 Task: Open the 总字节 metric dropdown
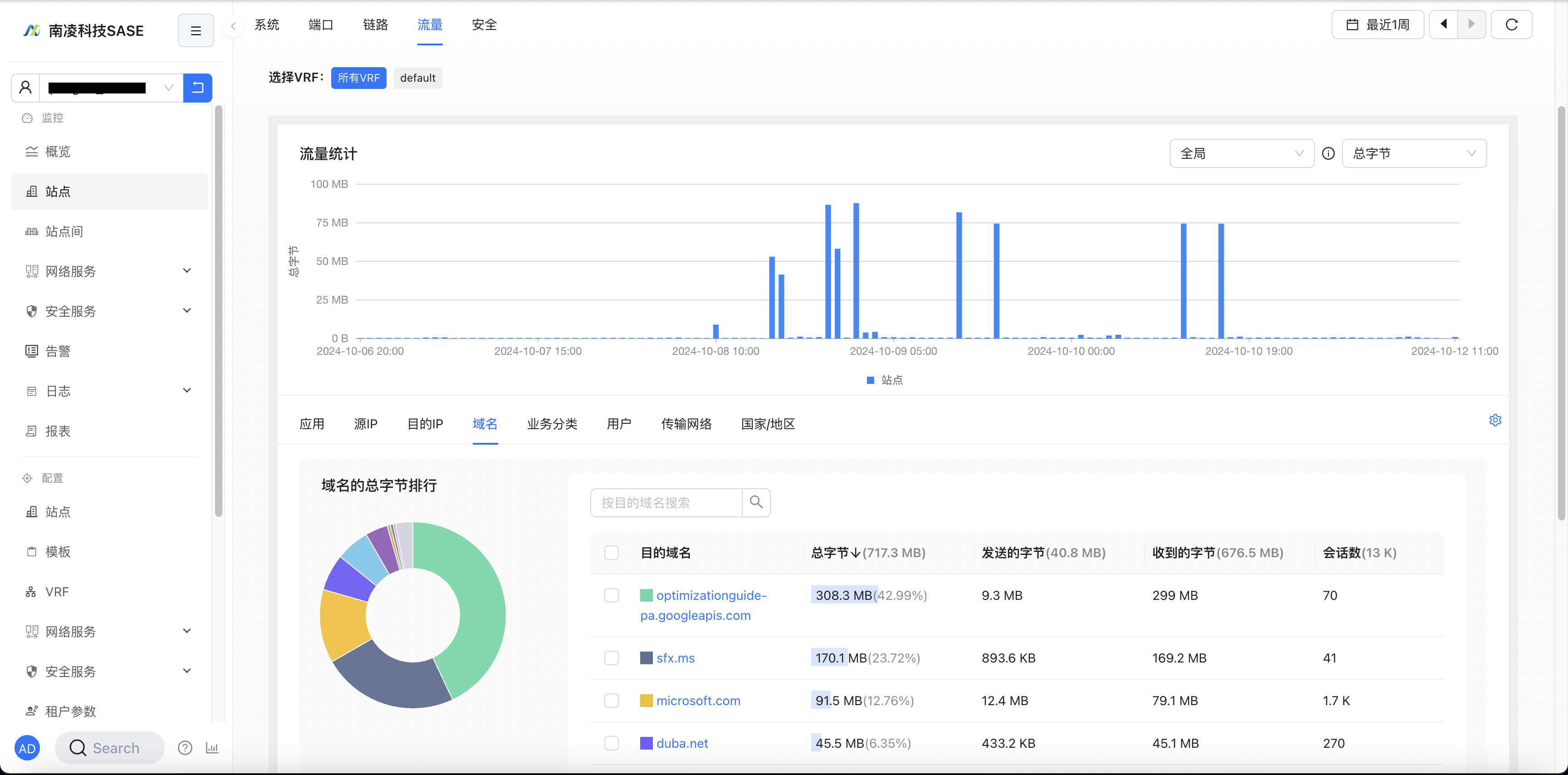pyautogui.click(x=1414, y=153)
